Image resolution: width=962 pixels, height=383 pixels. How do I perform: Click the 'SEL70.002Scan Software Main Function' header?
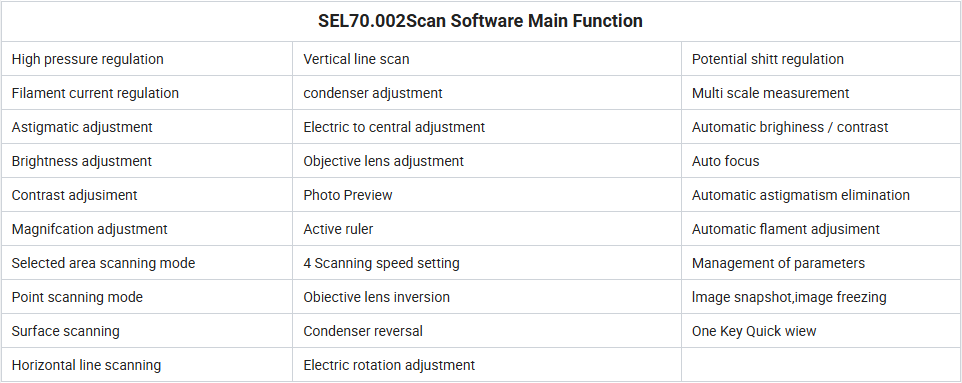tap(480, 21)
